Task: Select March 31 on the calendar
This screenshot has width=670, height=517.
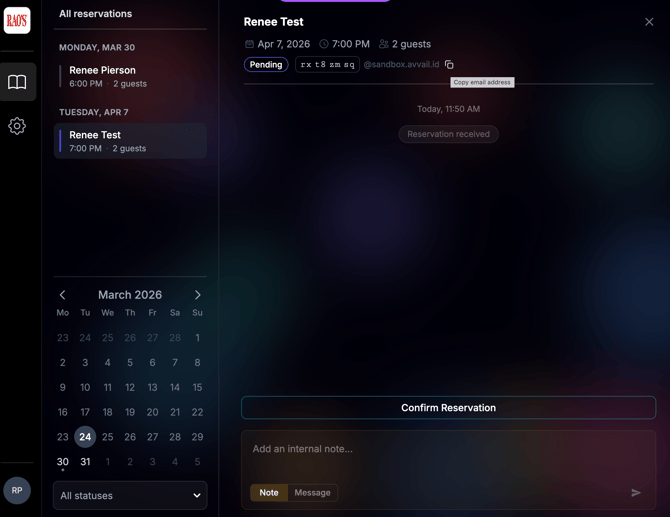Action: (85, 461)
